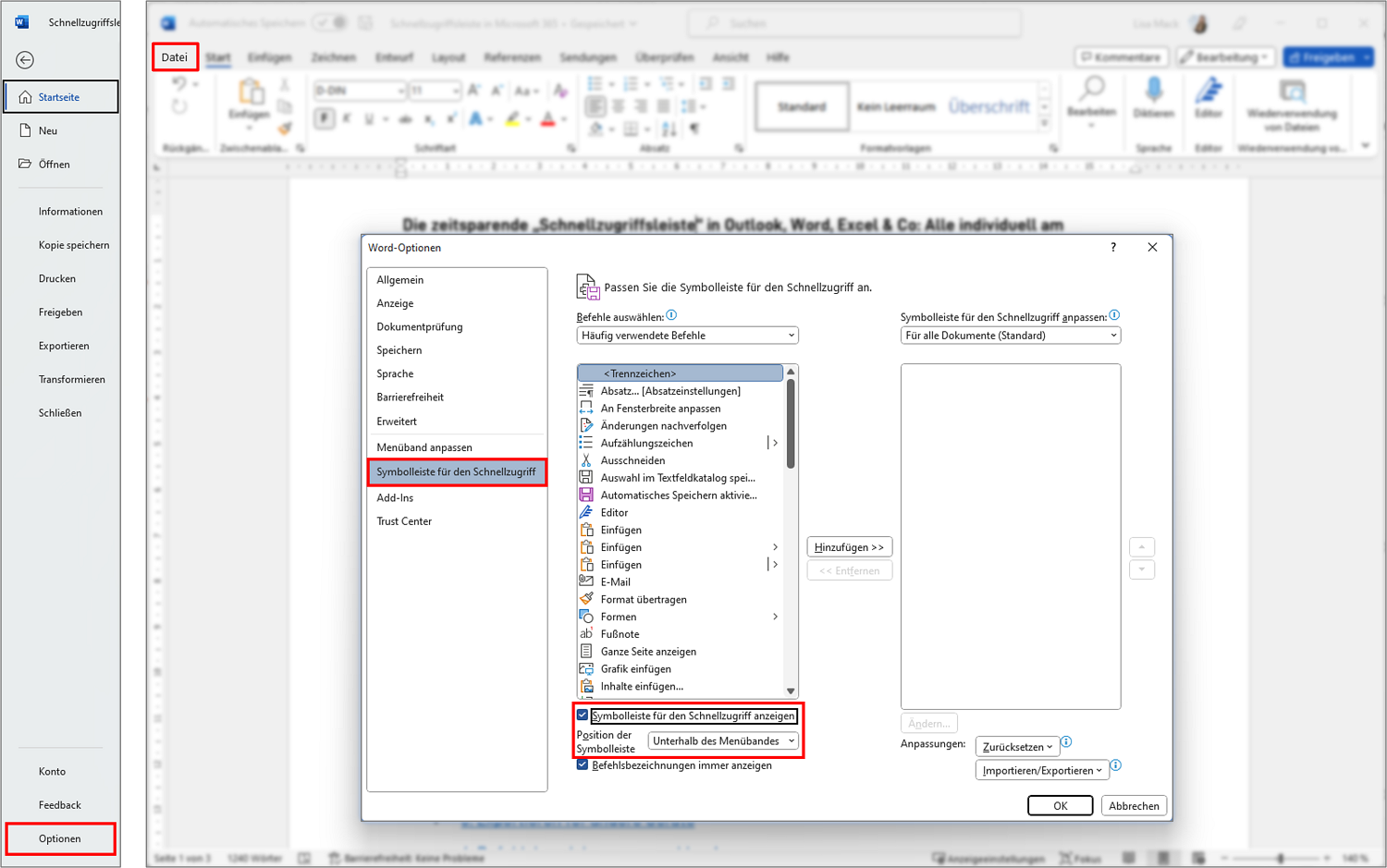Screen dimensions: 1387x868
Task: Click the help question mark in Word-Optionen
Action: (1113, 247)
